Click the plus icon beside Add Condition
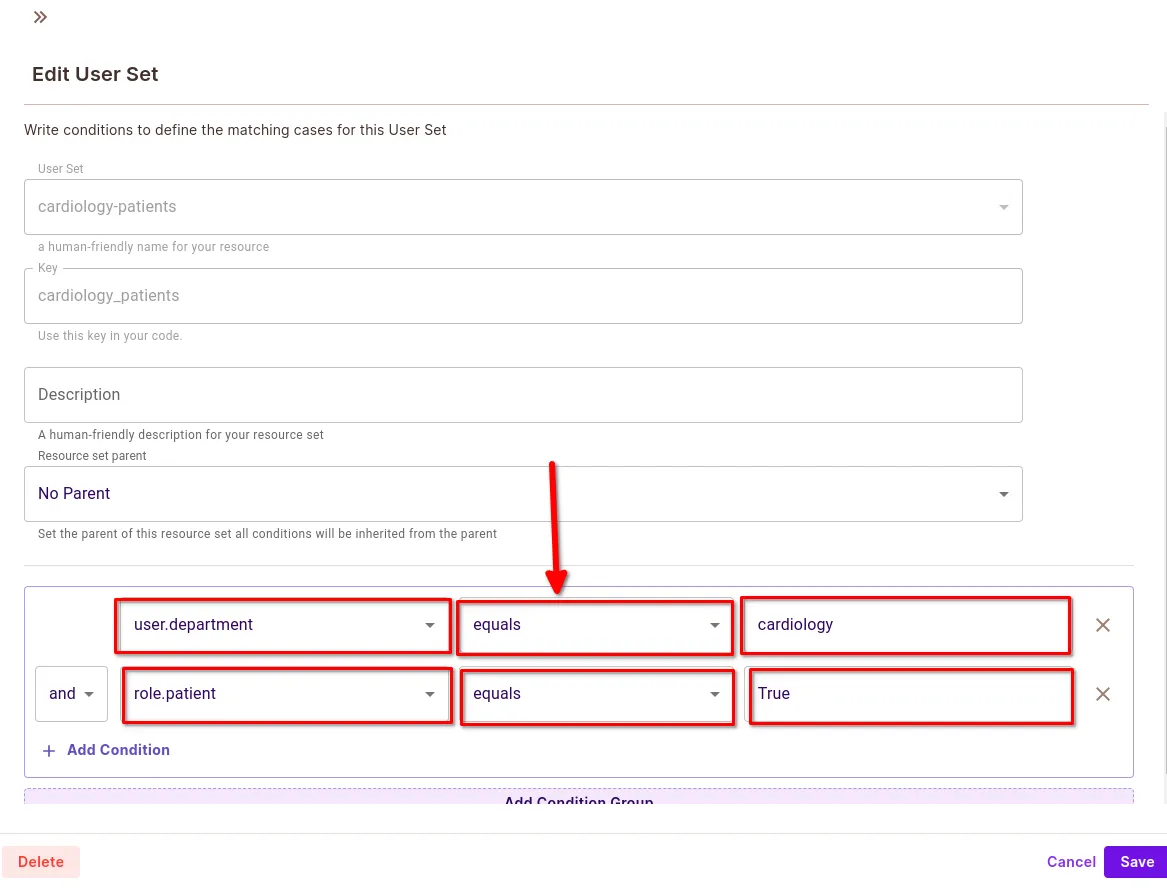 (48, 750)
